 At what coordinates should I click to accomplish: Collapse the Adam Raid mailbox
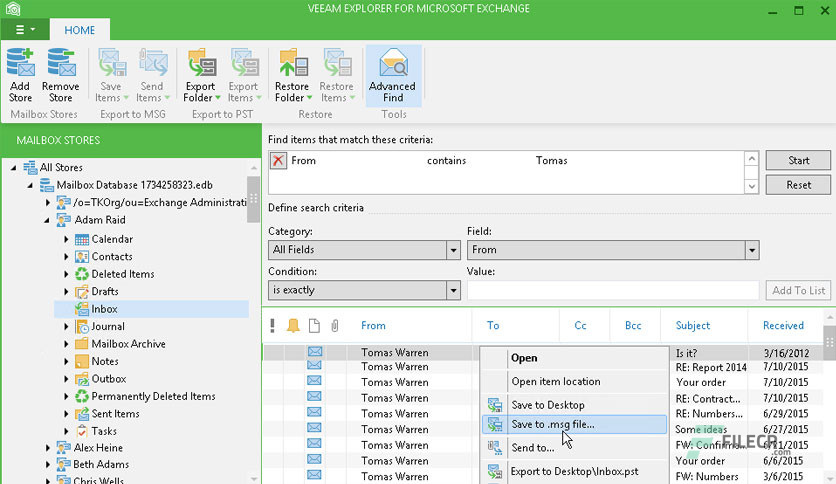(x=47, y=220)
